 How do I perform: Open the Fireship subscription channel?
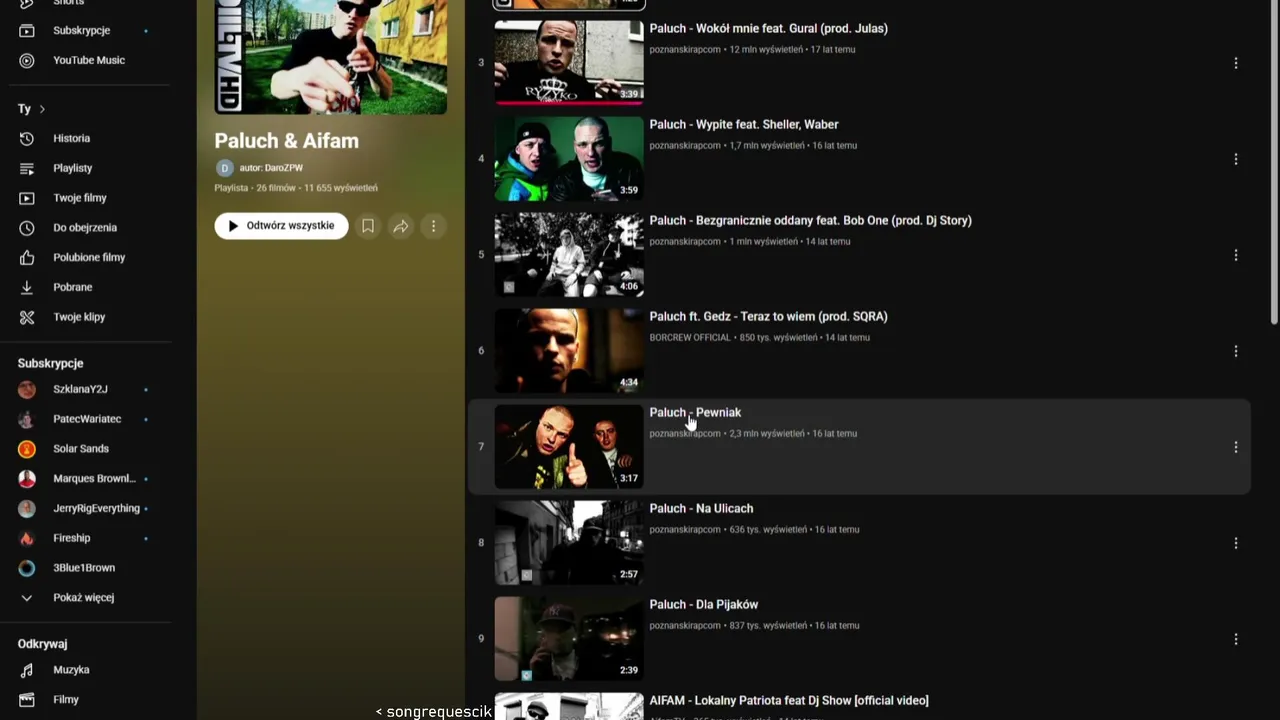85,538
